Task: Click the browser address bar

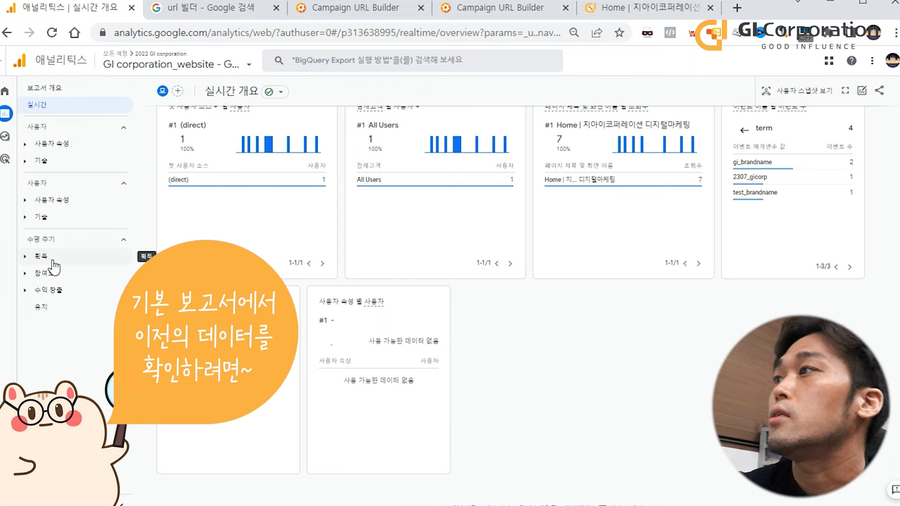Action: [x=337, y=33]
